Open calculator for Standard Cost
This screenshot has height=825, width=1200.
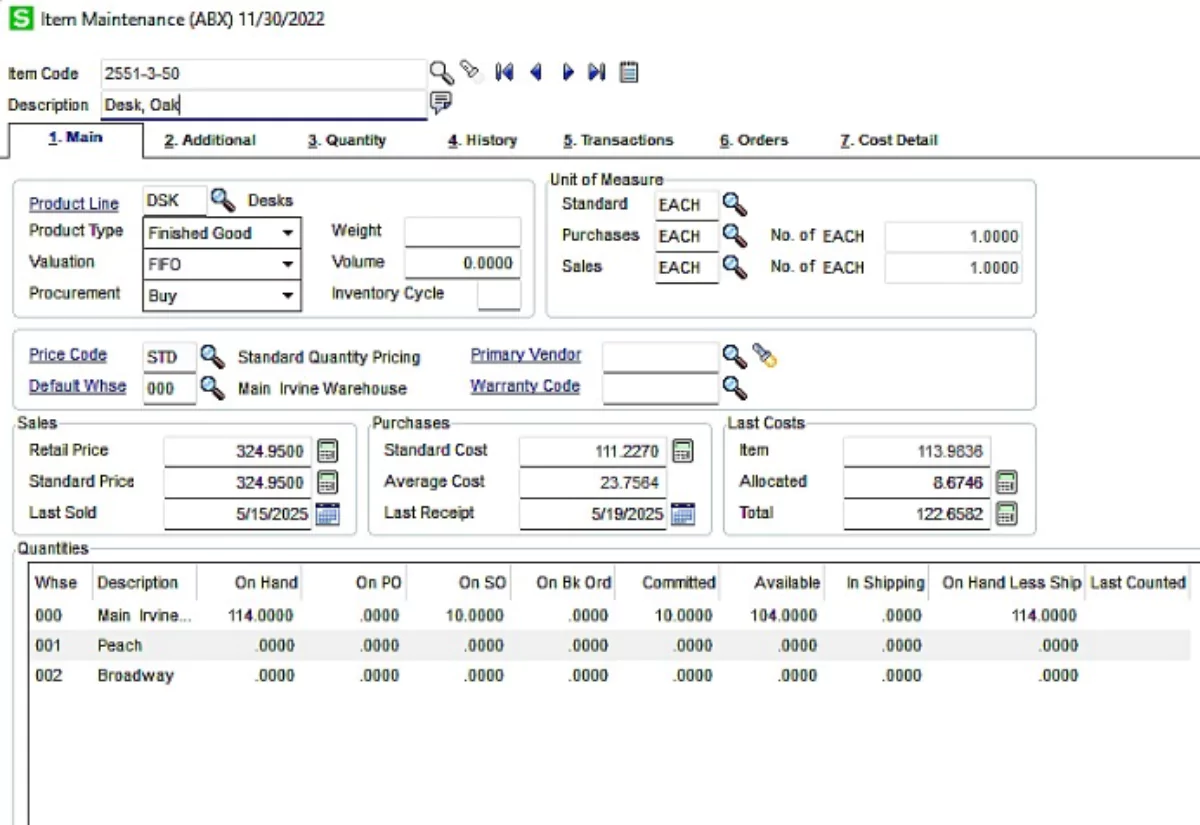[683, 451]
